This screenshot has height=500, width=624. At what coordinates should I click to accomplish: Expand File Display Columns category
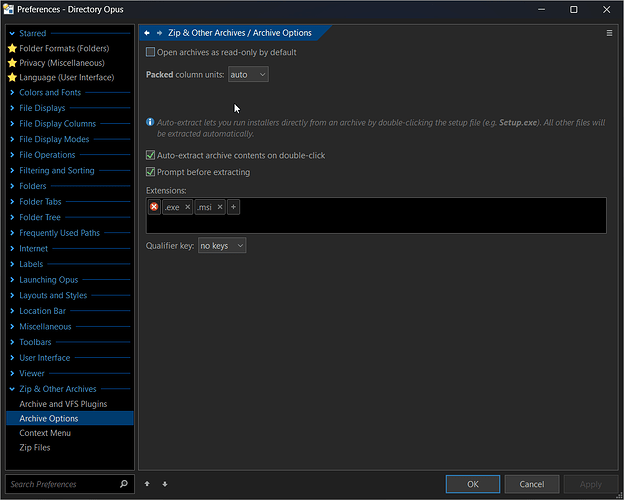click(12, 123)
